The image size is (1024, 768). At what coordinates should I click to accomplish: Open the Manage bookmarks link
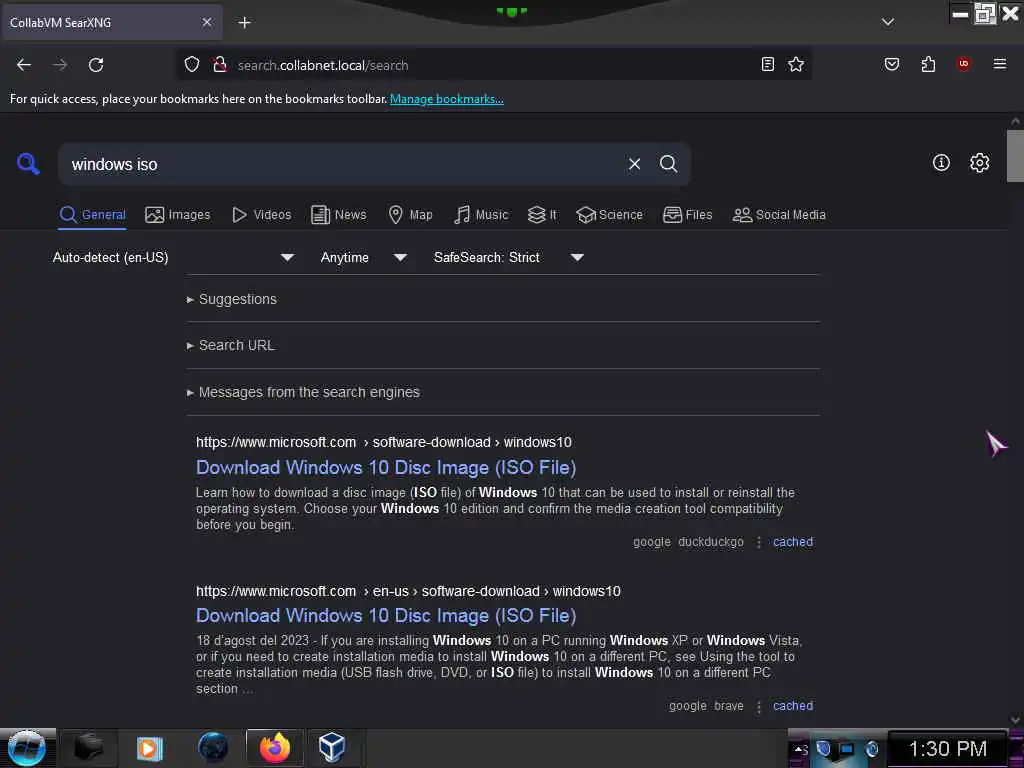(447, 99)
